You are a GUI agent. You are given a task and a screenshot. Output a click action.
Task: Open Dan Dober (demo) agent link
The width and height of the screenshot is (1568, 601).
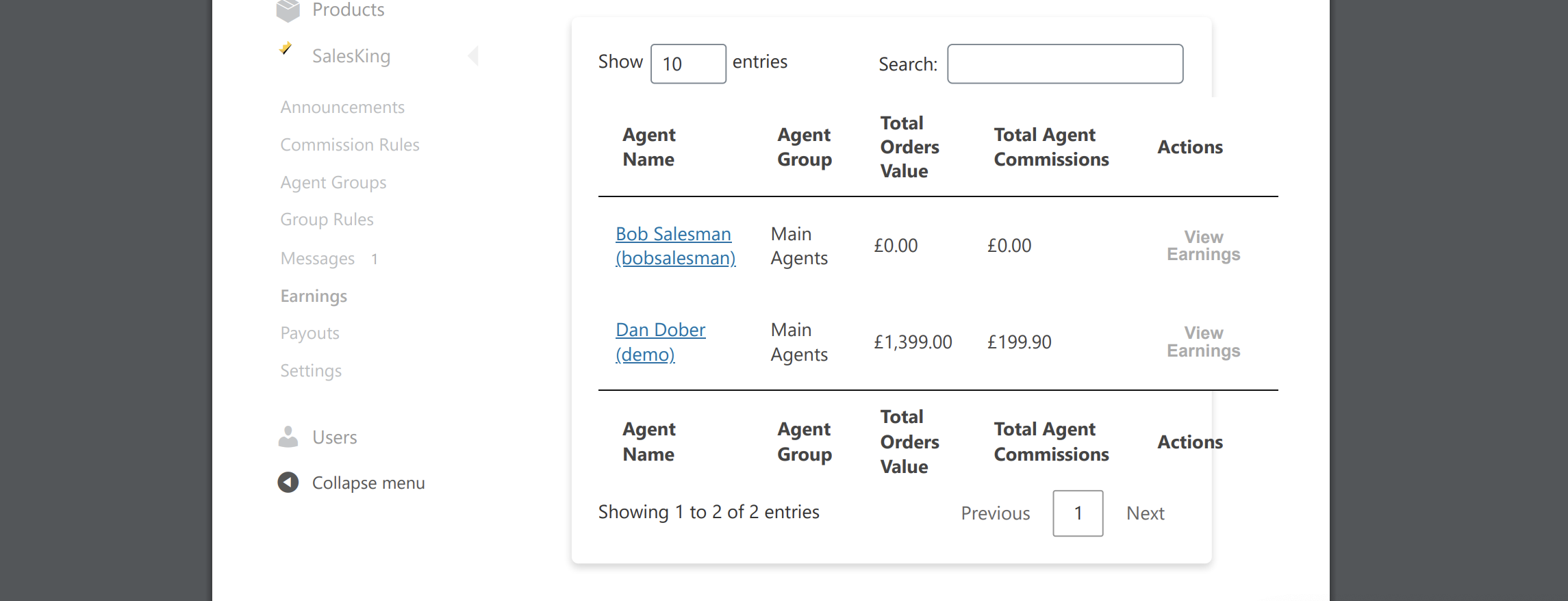(x=660, y=342)
